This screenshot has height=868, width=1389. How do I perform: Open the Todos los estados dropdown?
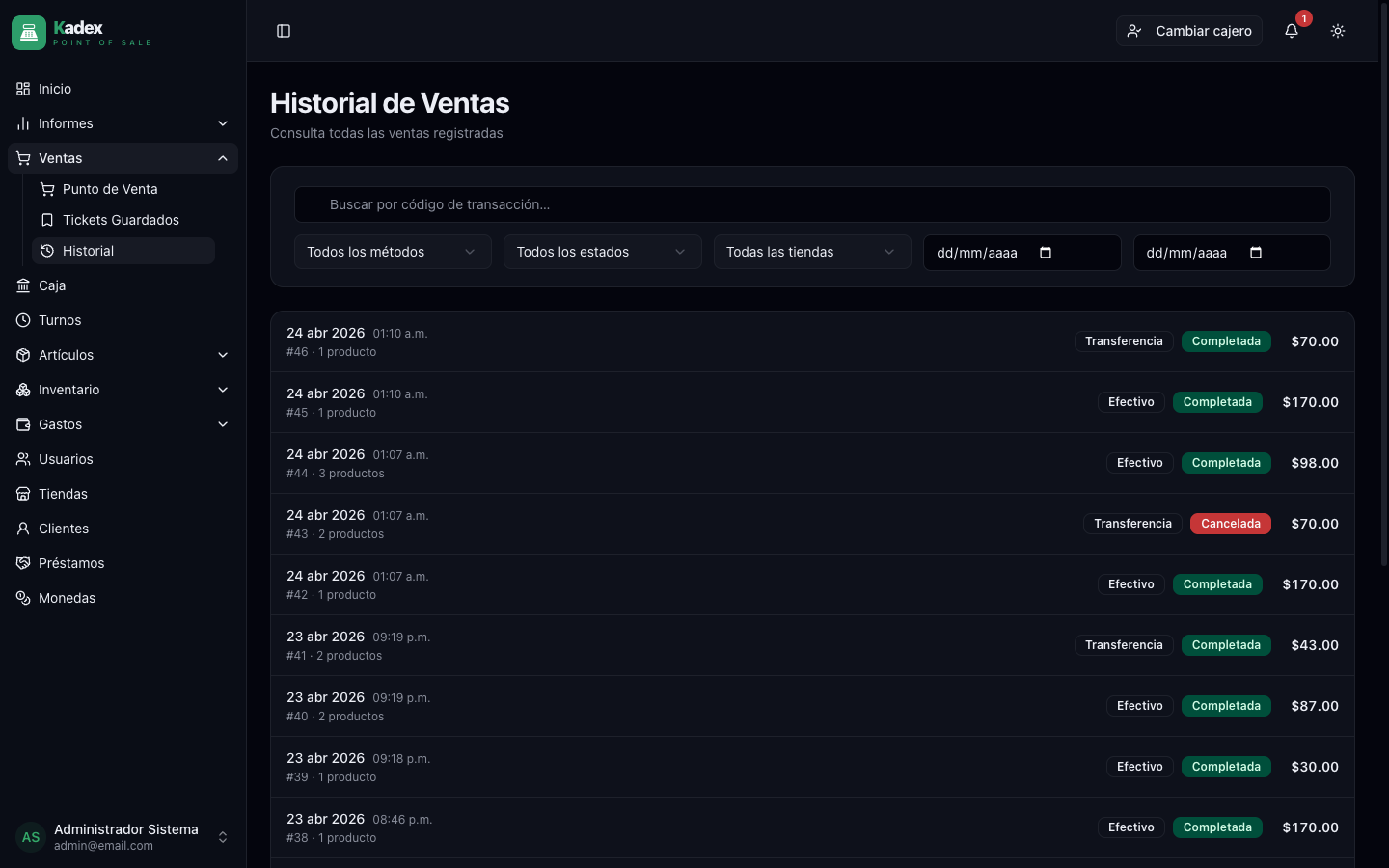602,252
